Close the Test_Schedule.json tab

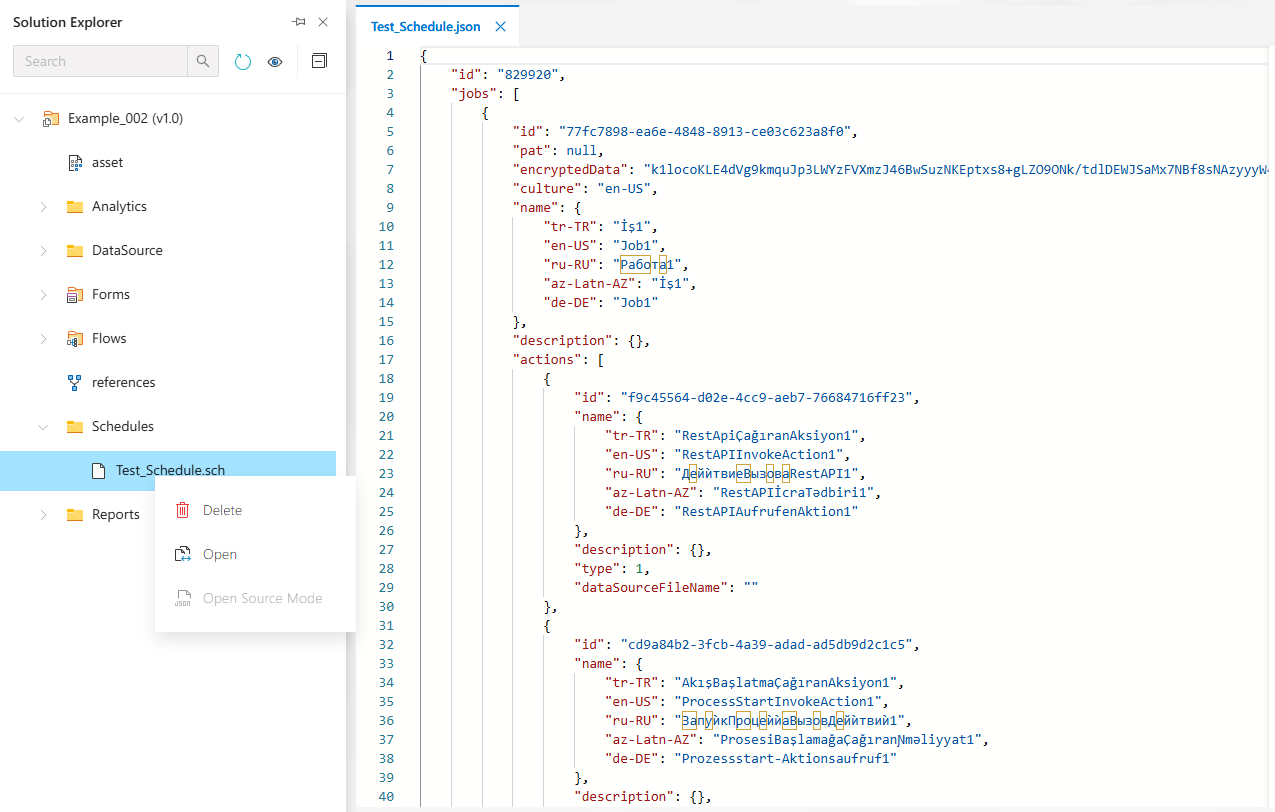[x=501, y=27]
